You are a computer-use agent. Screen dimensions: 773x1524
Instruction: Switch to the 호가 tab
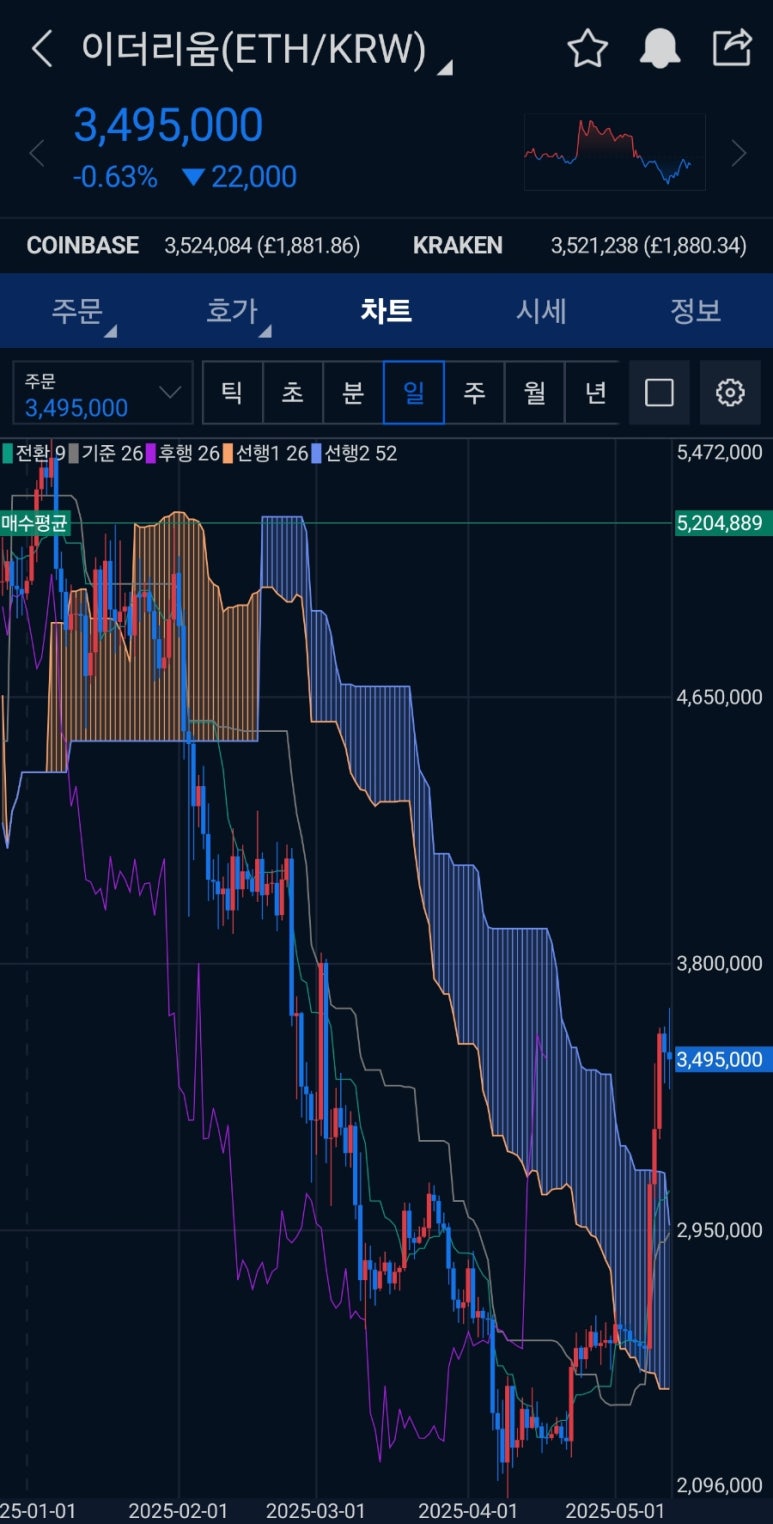232,311
